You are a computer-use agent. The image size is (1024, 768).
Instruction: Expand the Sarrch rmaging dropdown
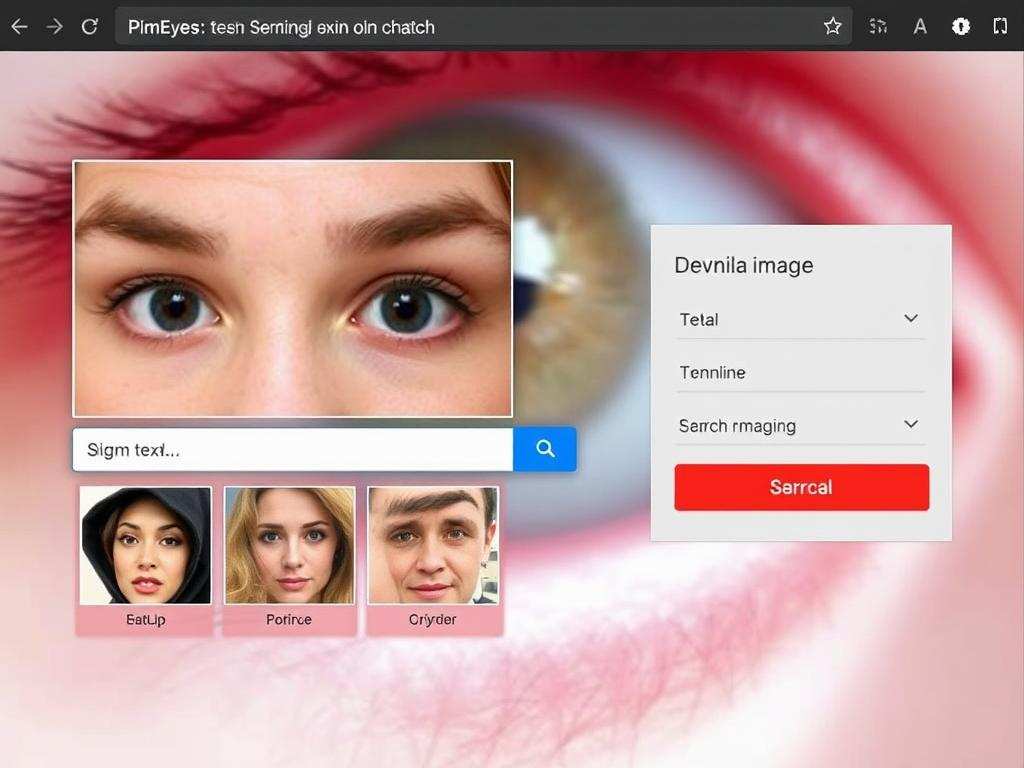pyautogui.click(x=801, y=426)
